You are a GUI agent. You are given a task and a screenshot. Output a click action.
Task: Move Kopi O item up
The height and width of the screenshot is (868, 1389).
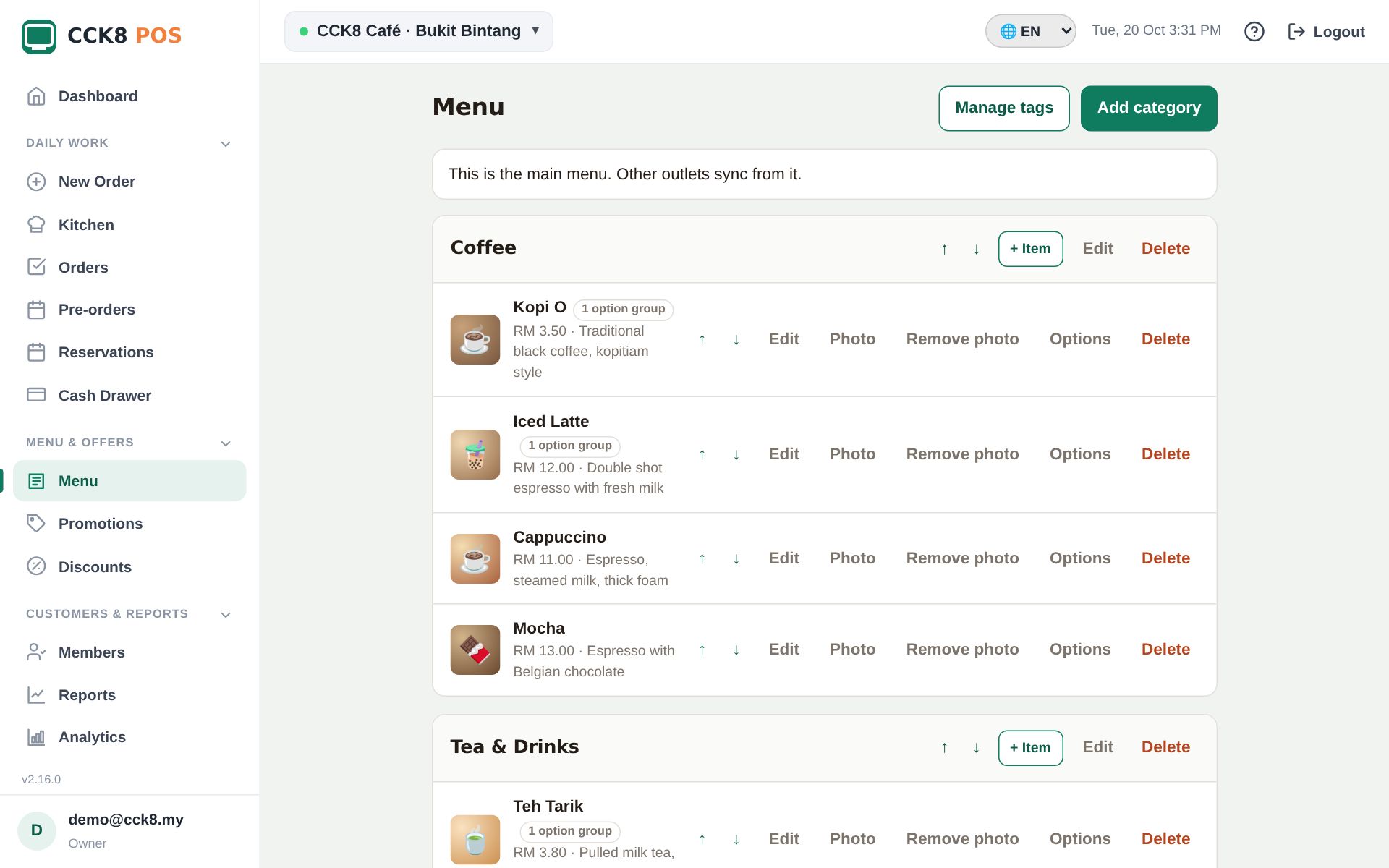pos(702,339)
